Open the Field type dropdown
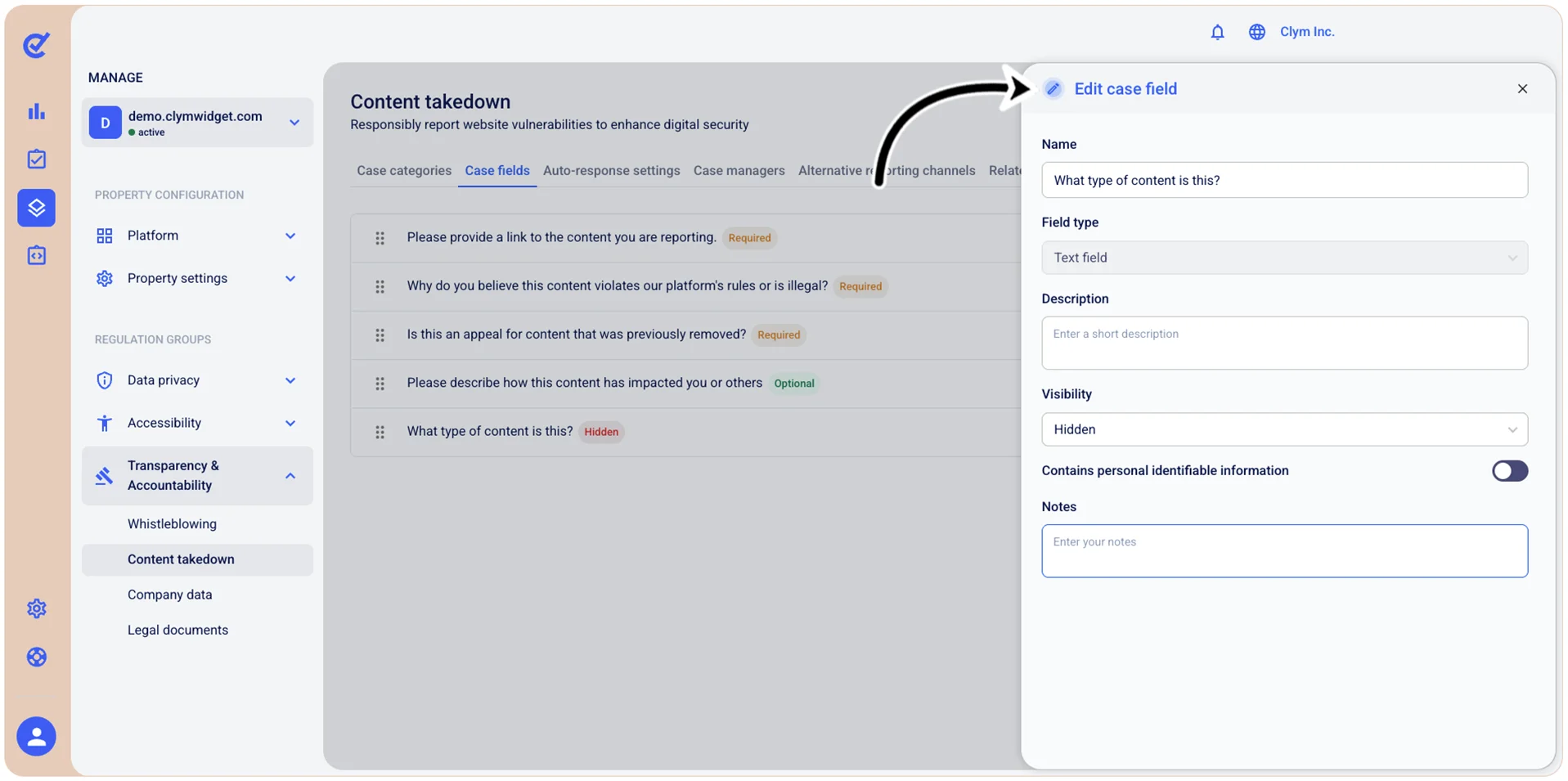Screen dimensions: 1568x781 point(1284,258)
